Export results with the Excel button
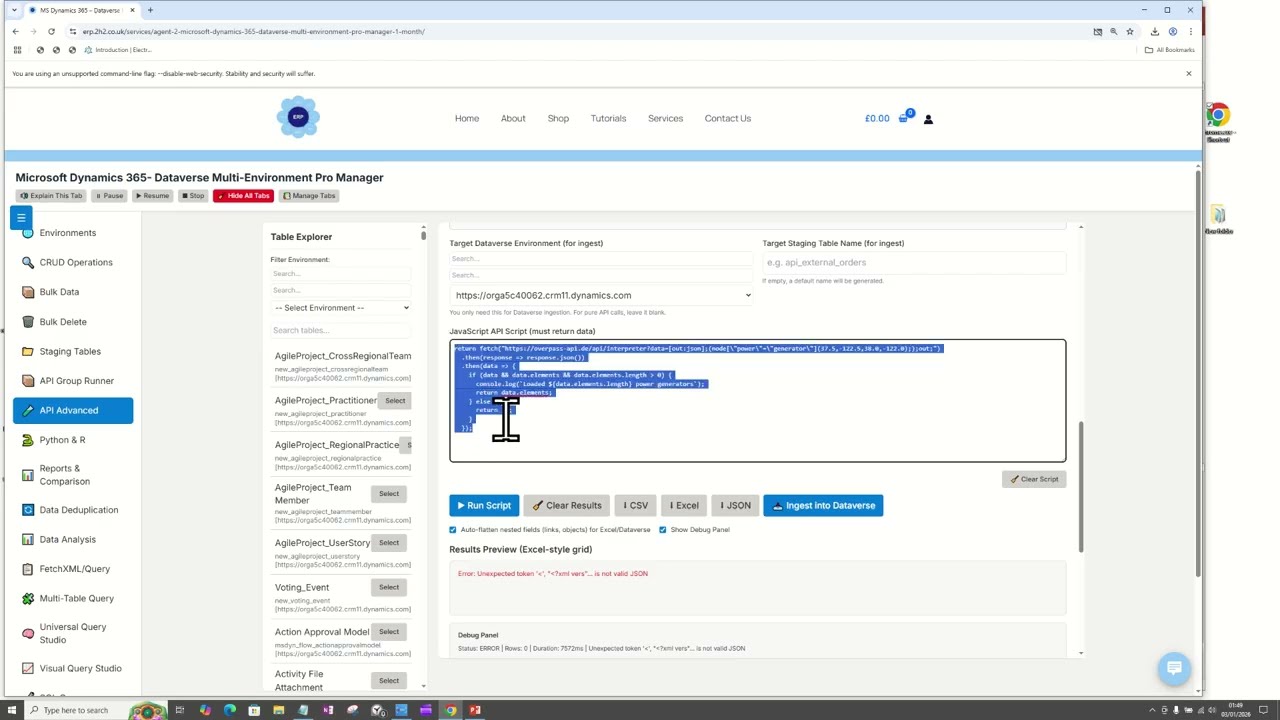 684,505
